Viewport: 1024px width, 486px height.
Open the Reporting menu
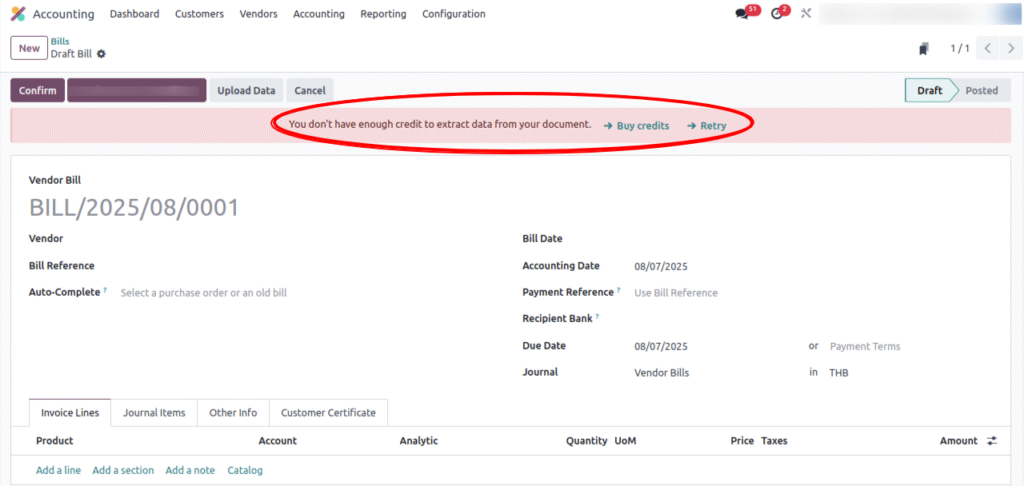coord(383,14)
